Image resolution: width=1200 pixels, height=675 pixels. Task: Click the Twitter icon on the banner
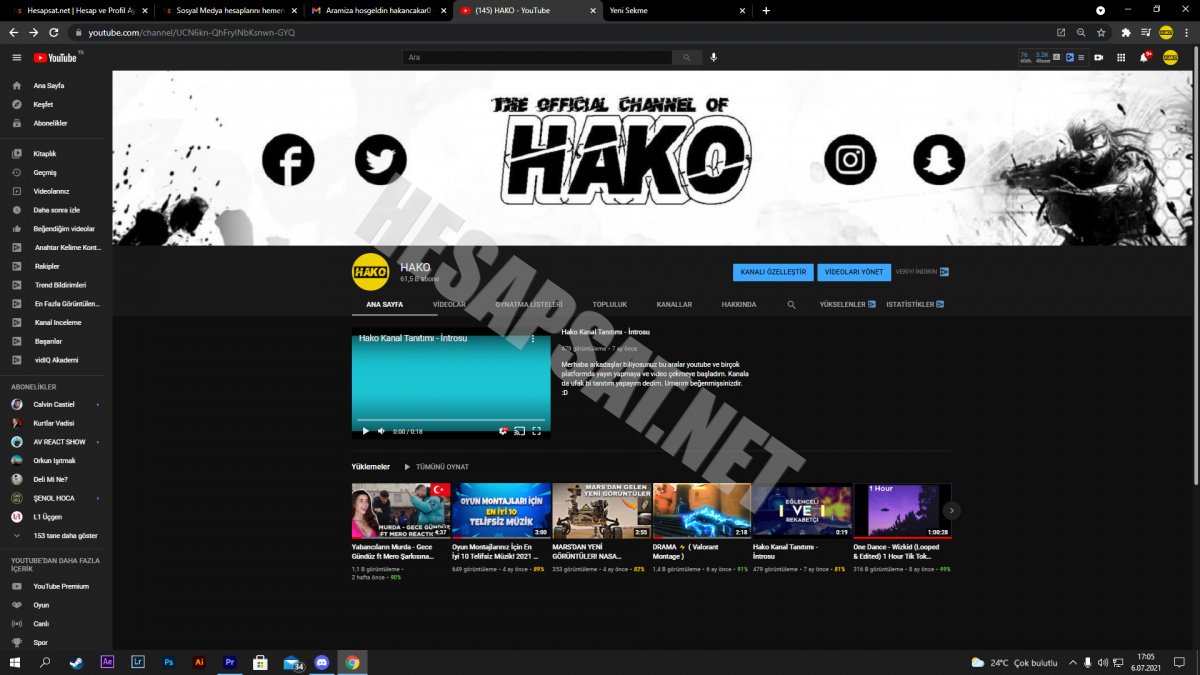(x=381, y=159)
